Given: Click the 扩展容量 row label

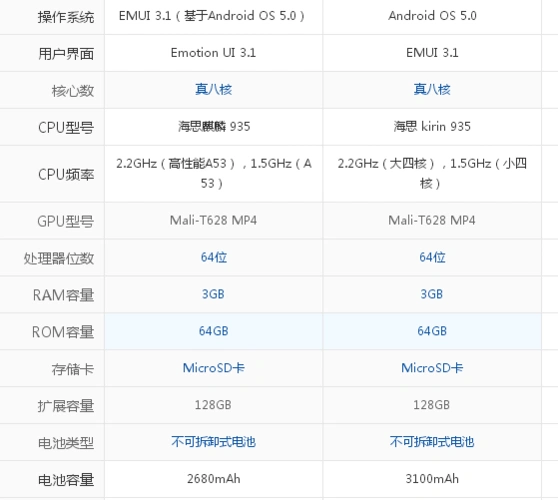Looking at the screenshot, I should [66, 406].
